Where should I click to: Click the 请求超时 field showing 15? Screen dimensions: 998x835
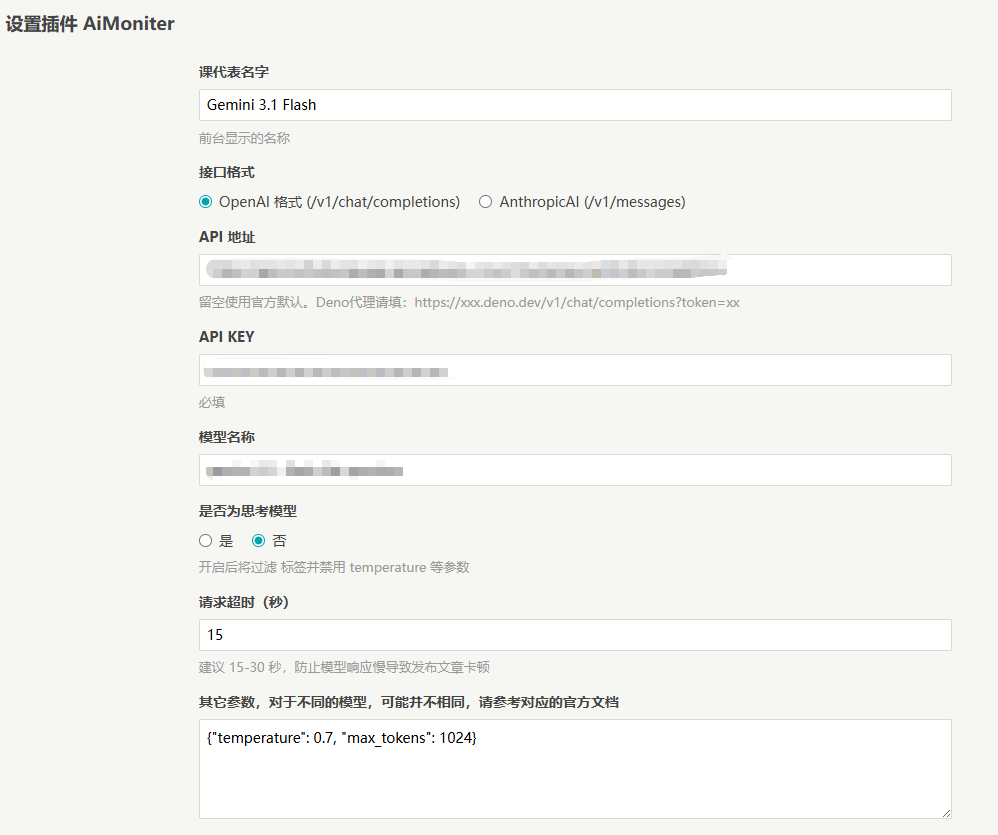(x=575, y=635)
